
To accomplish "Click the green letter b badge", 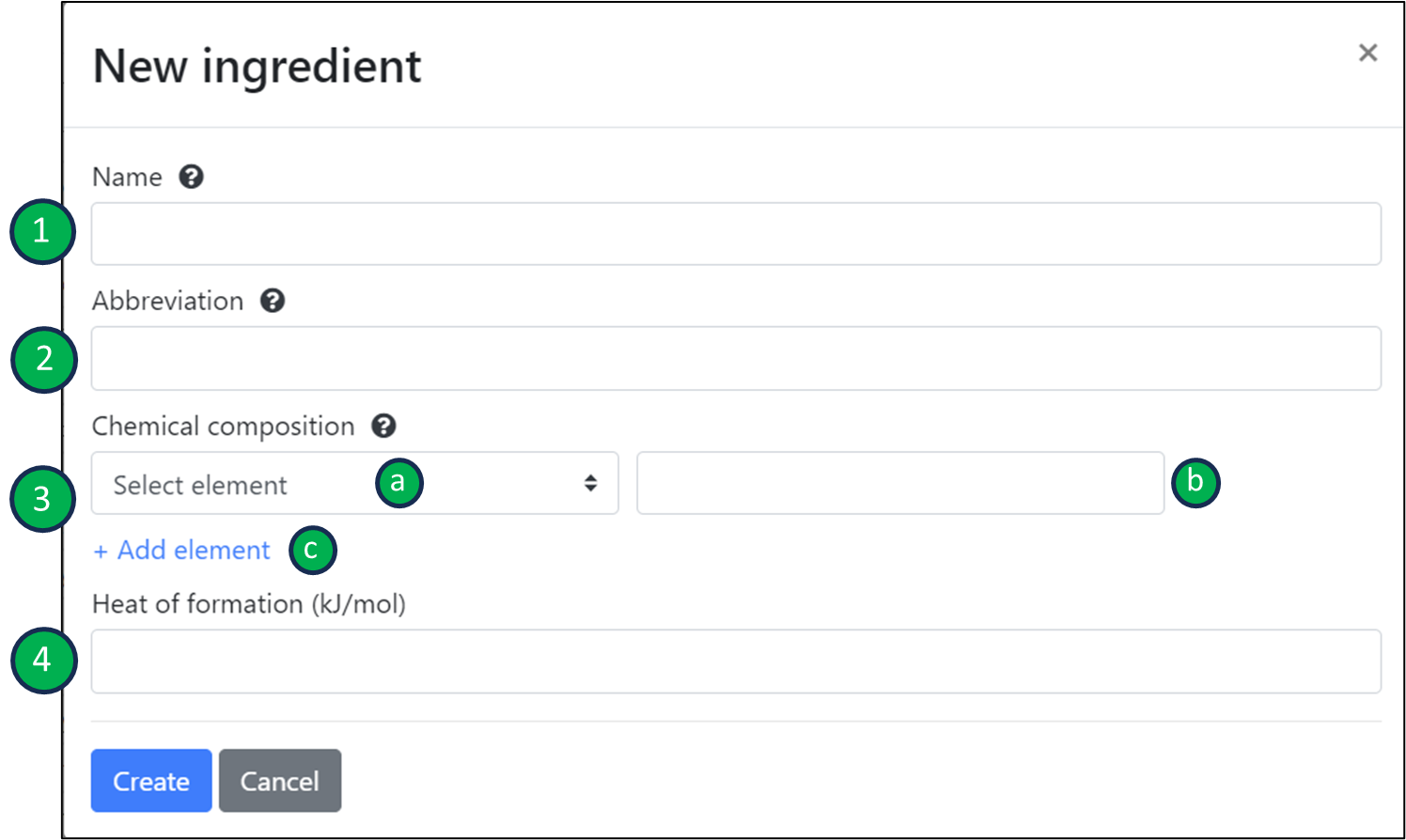I will (1195, 482).
